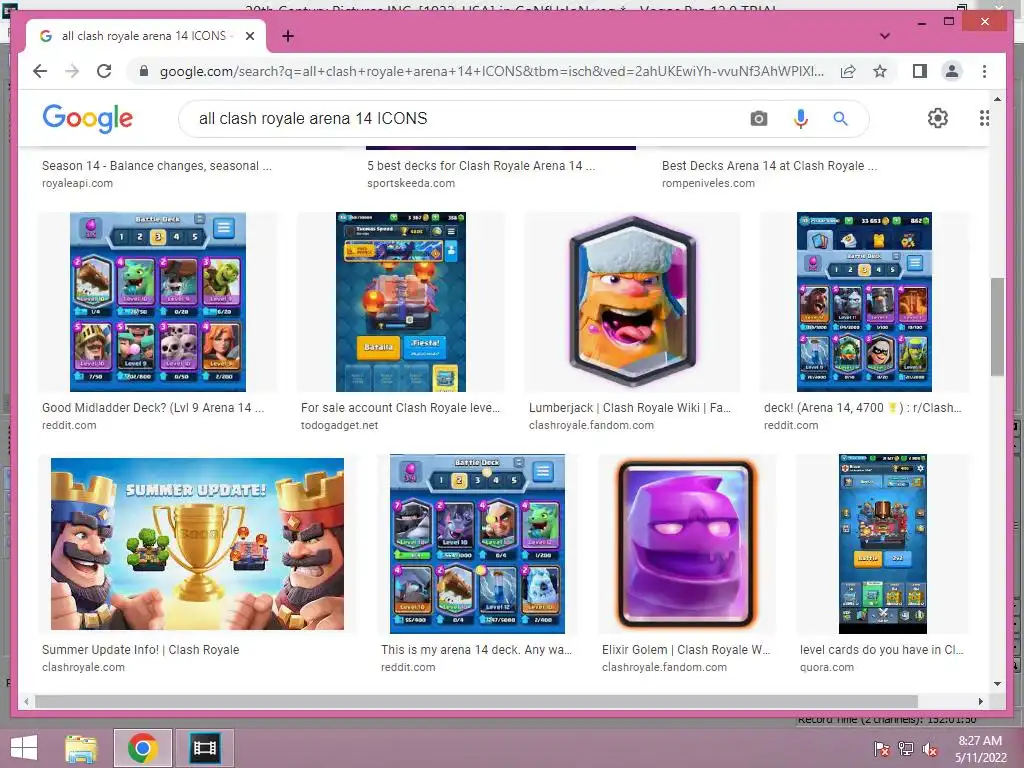Click the muted volume tray icon
Viewport: 1024px width, 768px height.
(930, 749)
